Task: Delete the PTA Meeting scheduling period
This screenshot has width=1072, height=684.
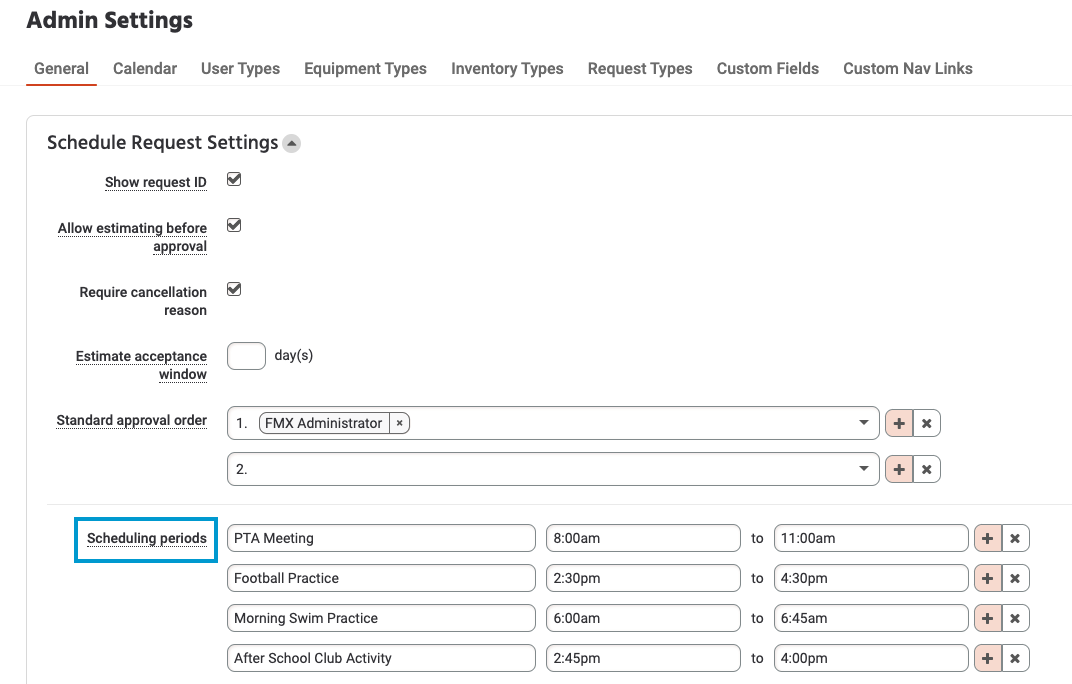Action: 1015,538
